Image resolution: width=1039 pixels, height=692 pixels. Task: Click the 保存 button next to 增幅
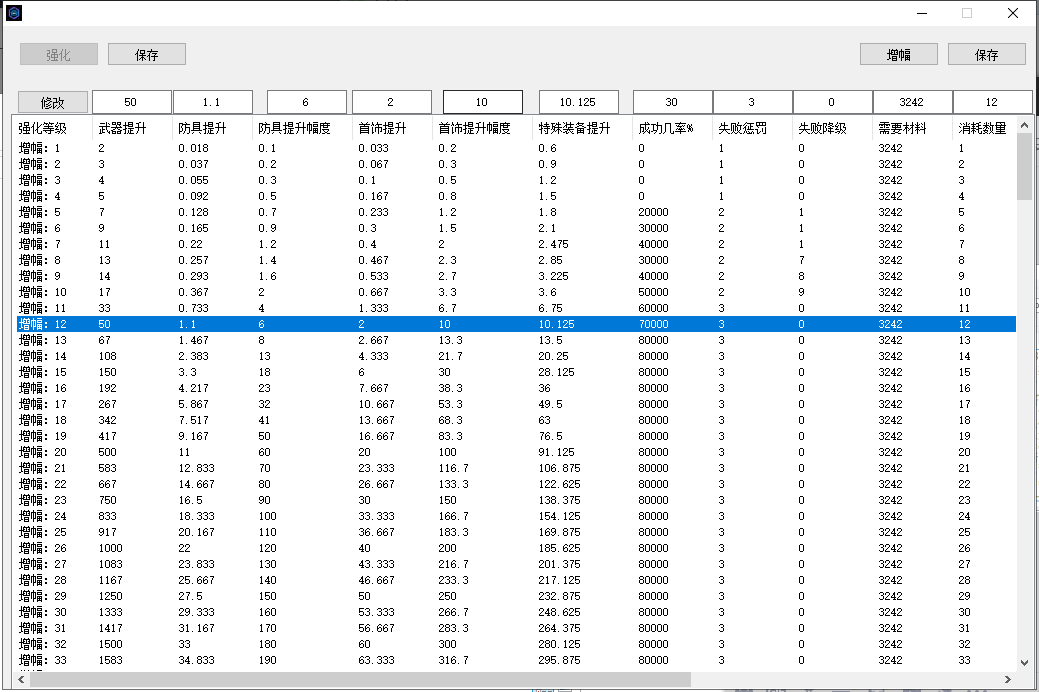[x=986, y=54]
